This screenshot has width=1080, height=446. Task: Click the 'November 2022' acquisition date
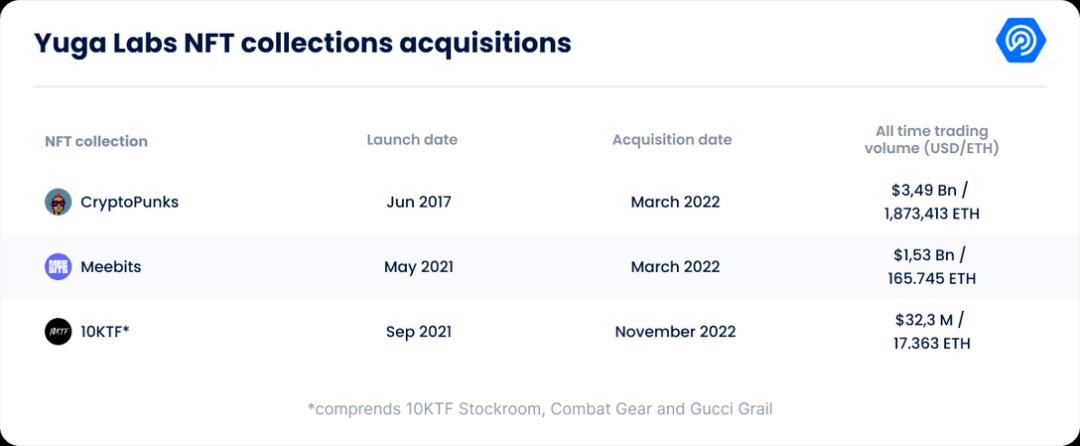675,331
